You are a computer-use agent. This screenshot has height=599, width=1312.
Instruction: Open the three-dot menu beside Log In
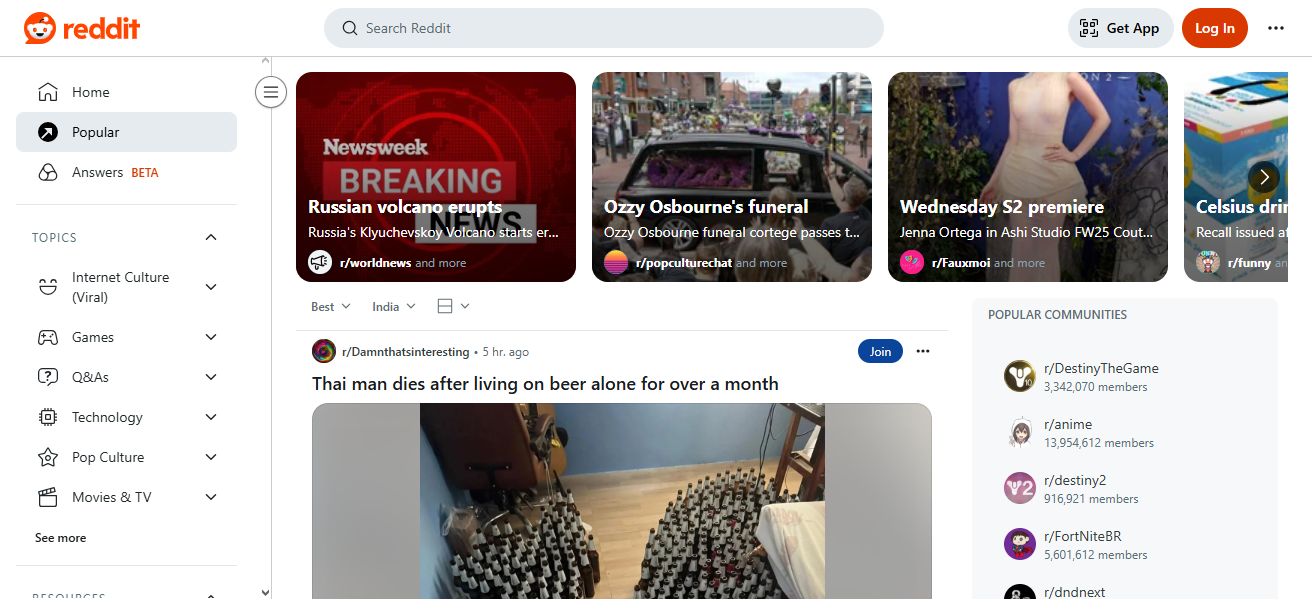point(1276,28)
